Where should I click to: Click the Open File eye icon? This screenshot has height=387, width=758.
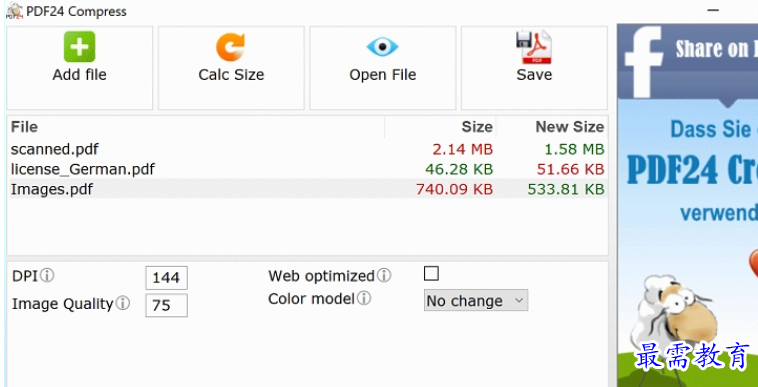click(382, 47)
